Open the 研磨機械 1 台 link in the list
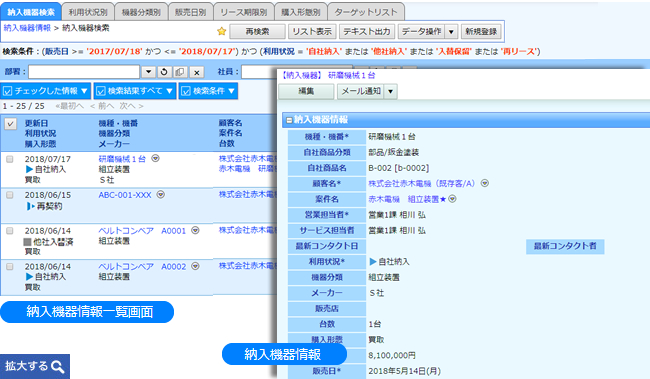 [122, 159]
